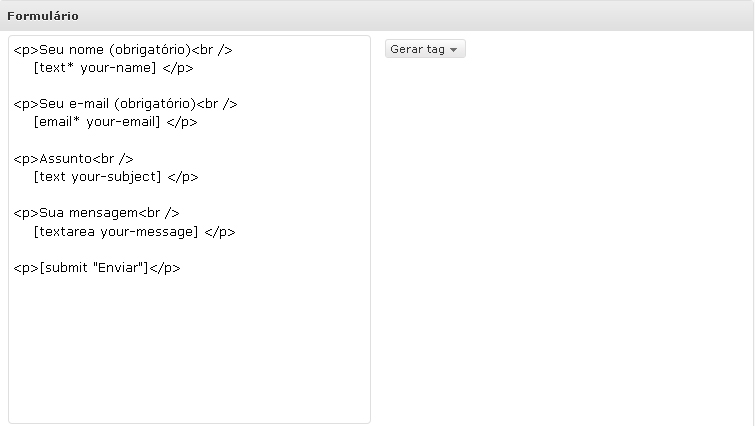The image size is (755, 426).
Task: Click the Sua mensagem line
Action: click(x=96, y=213)
